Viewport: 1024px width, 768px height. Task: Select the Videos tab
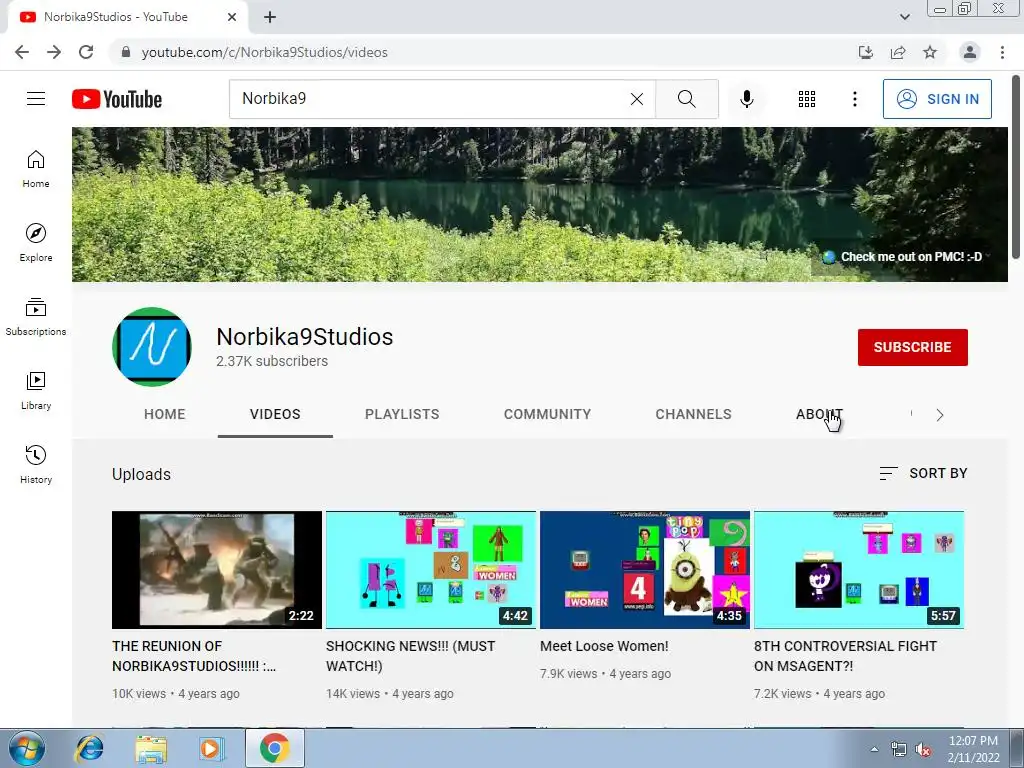[275, 414]
